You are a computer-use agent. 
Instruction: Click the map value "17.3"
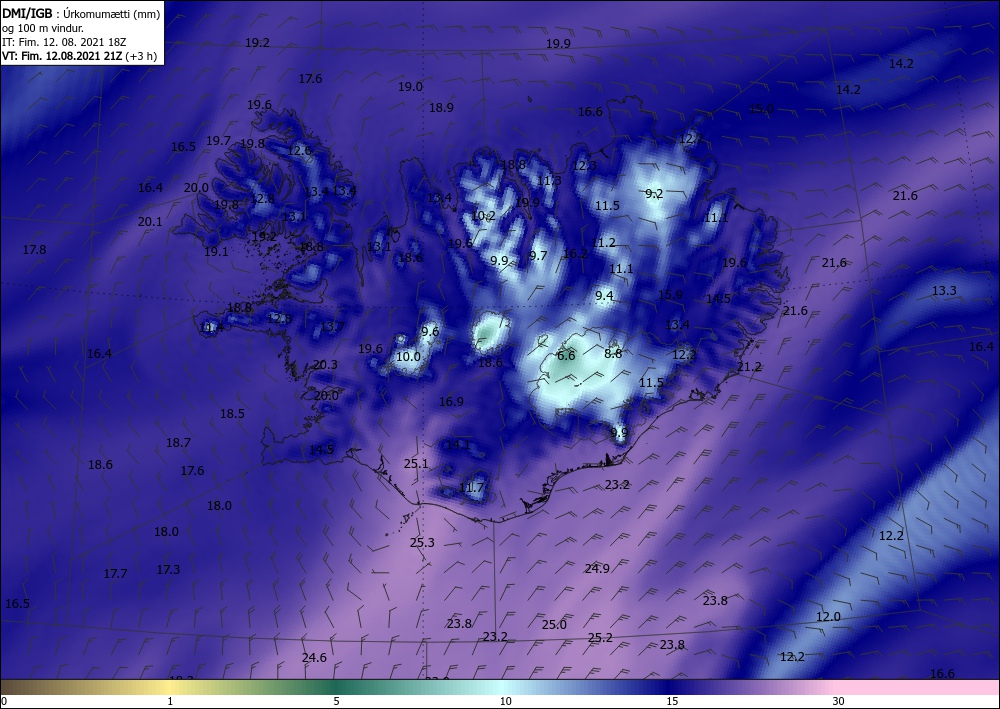(168, 569)
